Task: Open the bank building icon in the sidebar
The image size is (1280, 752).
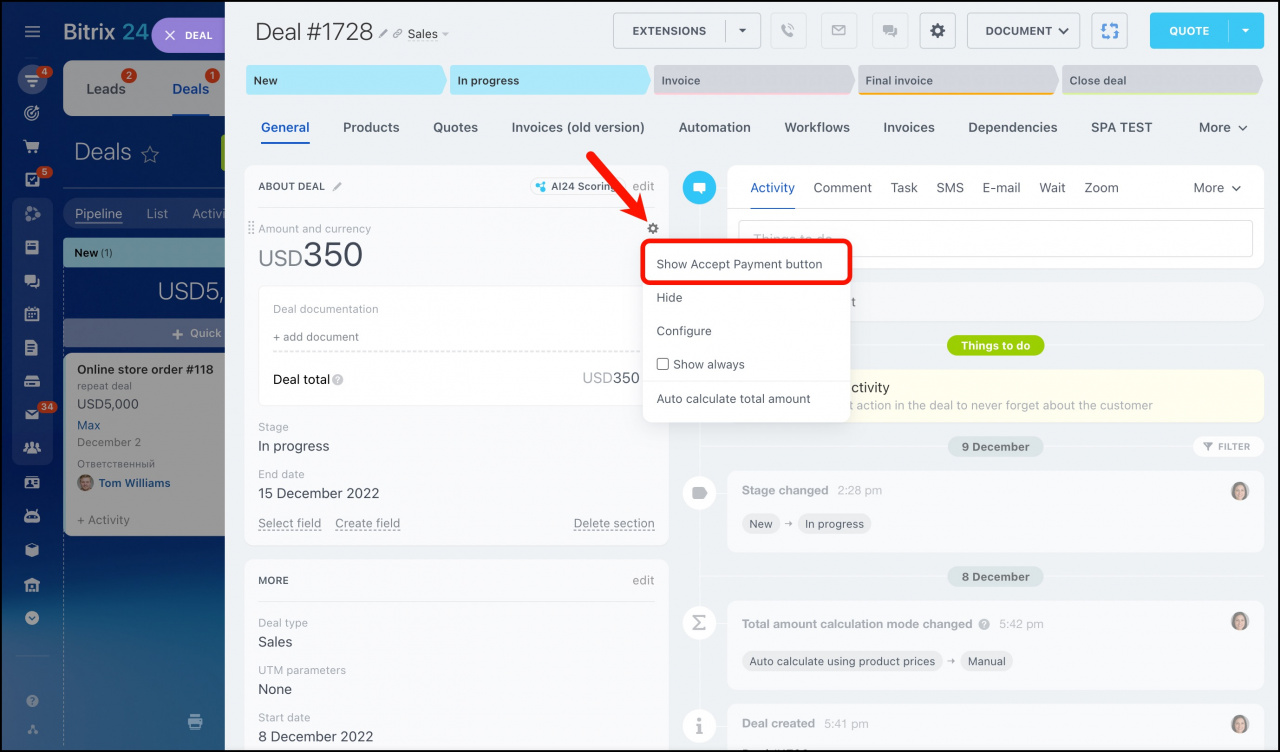Action: (32, 584)
